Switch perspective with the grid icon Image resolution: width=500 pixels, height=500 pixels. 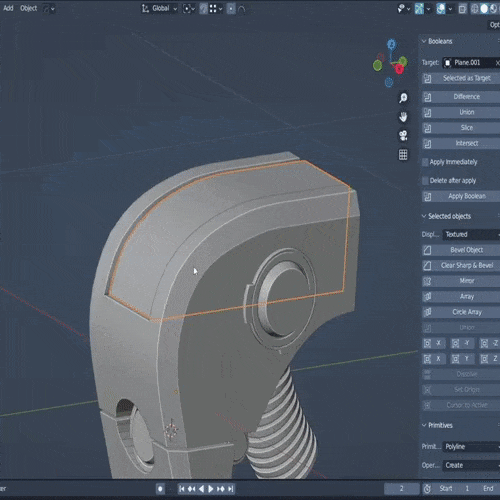[x=403, y=155]
